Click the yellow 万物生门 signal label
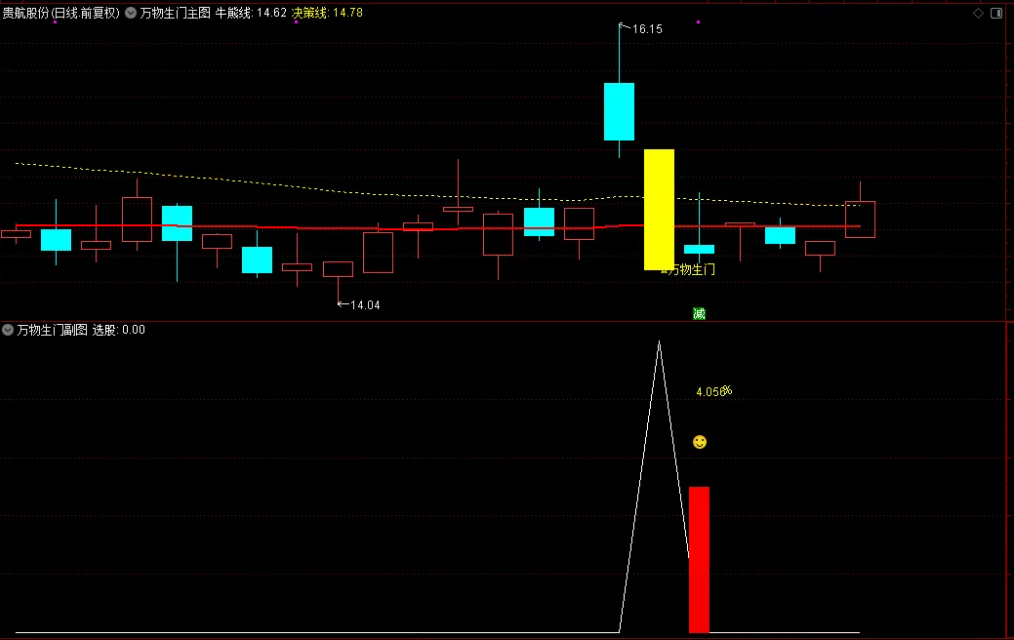The image size is (1014, 640). [691, 269]
